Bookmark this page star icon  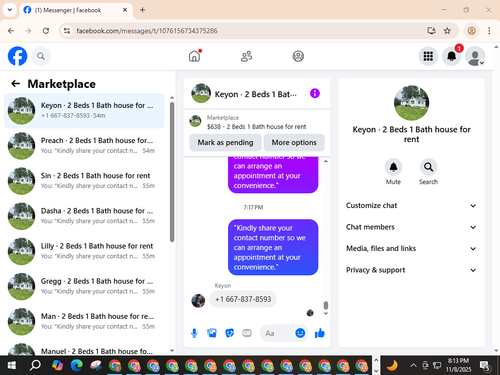point(447,31)
